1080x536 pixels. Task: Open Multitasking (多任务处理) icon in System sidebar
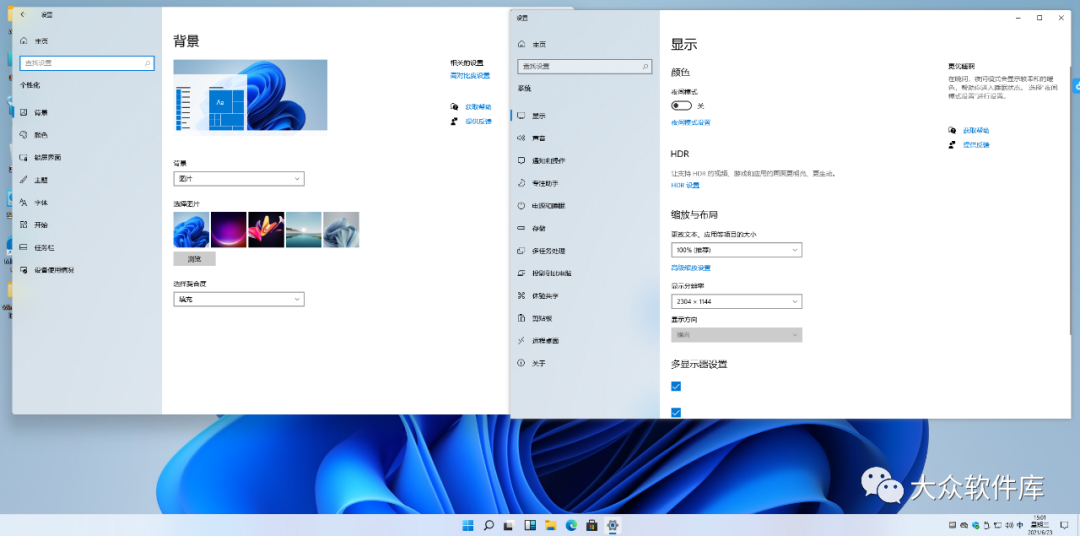pos(521,251)
